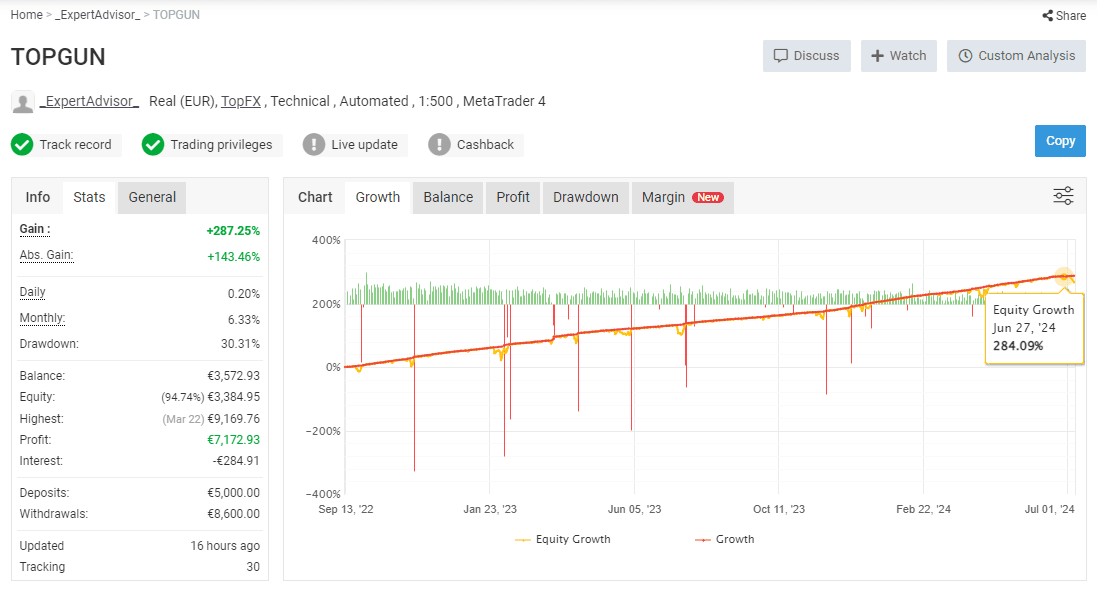
Task: Show the Drawdown chart tab
Action: coord(586,197)
